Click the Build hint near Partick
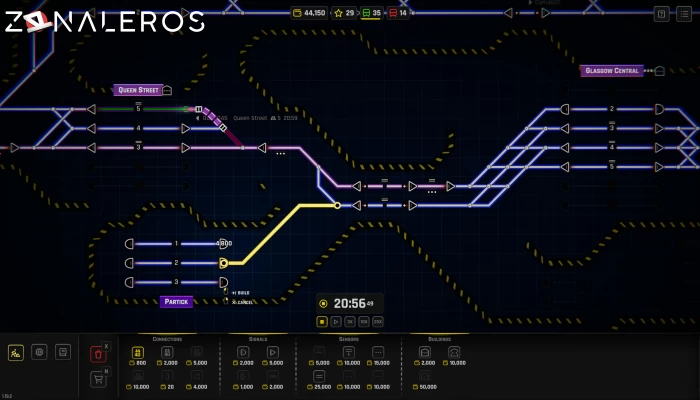The width and height of the screenshot is (700, 400). coord(241,293)
